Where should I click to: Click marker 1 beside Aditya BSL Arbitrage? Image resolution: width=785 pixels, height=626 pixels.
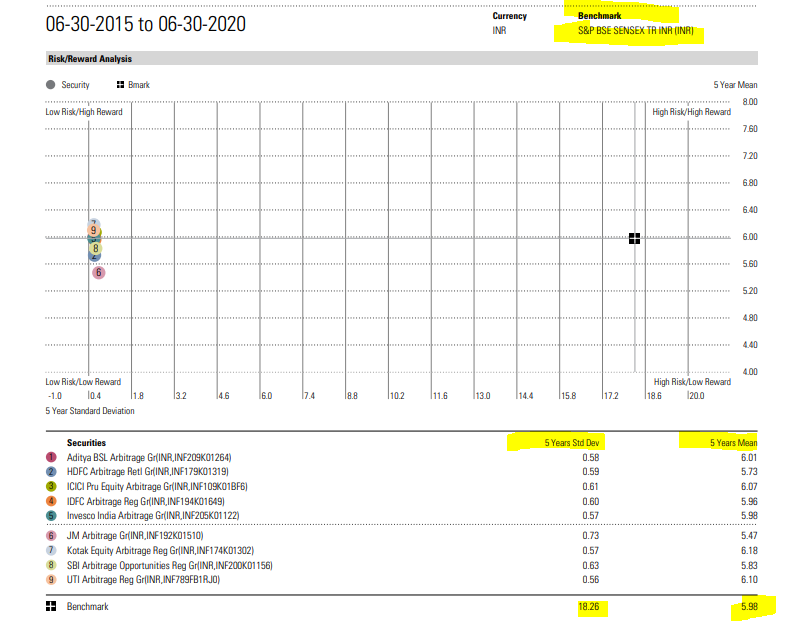click(51, 457)
